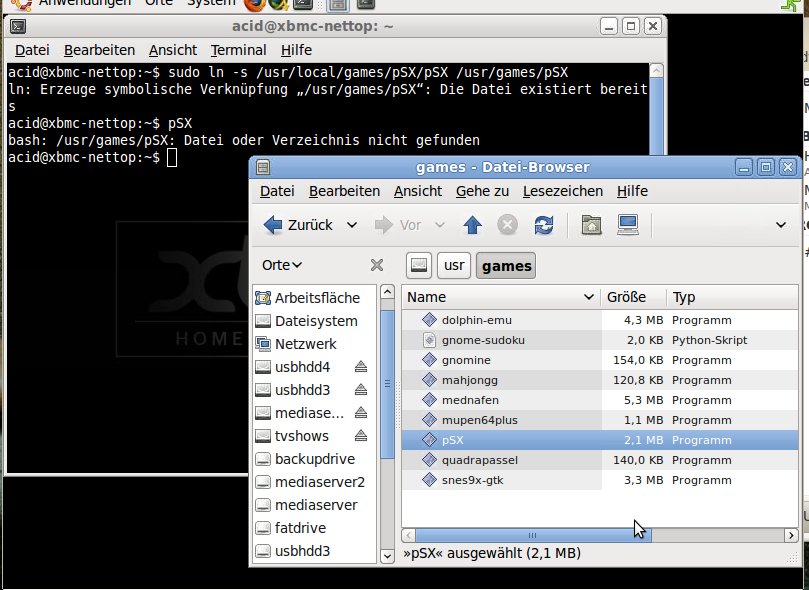
Task: Open Terminal menu in terminal window
Action: 238,50
